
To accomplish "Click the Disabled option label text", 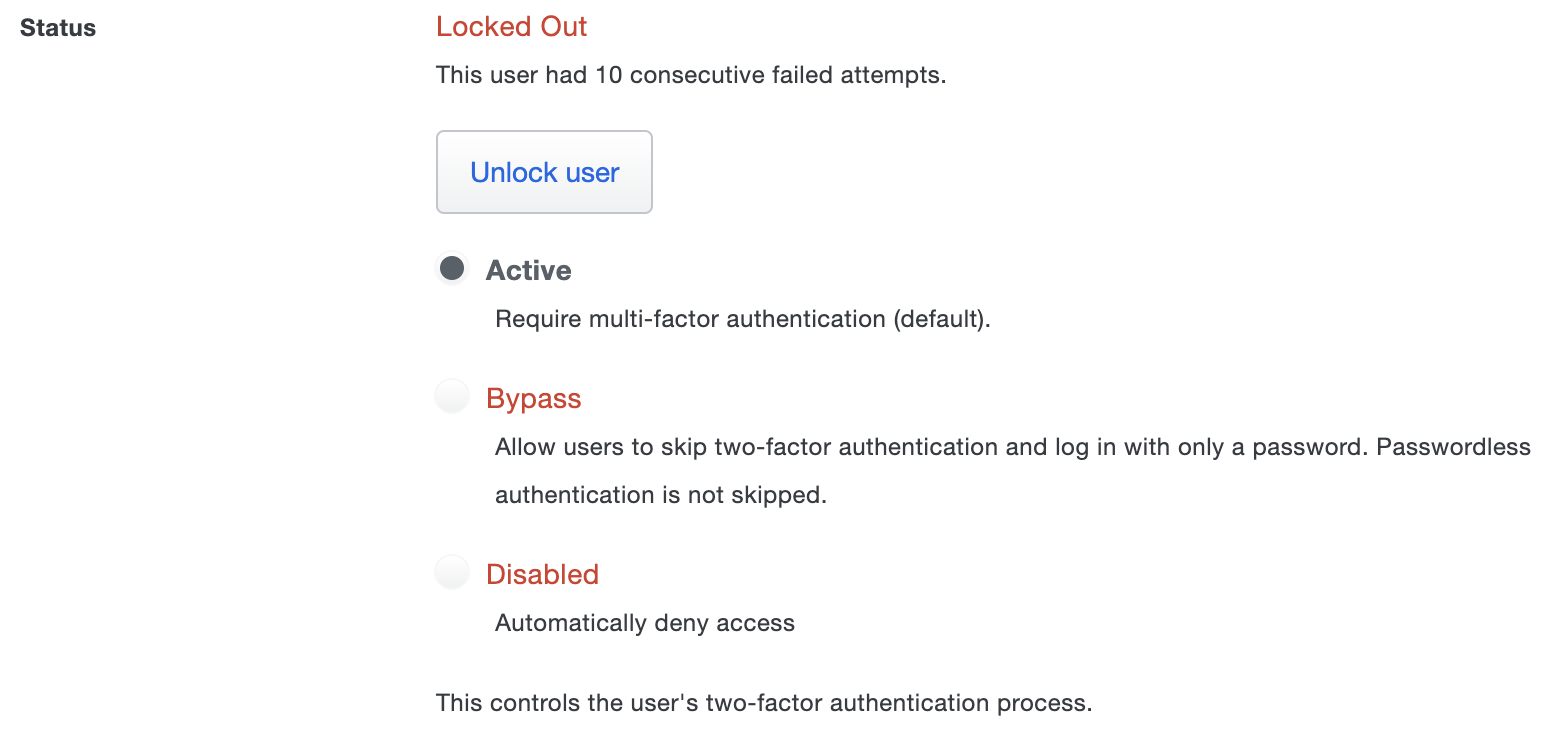I will pos(542,574).
